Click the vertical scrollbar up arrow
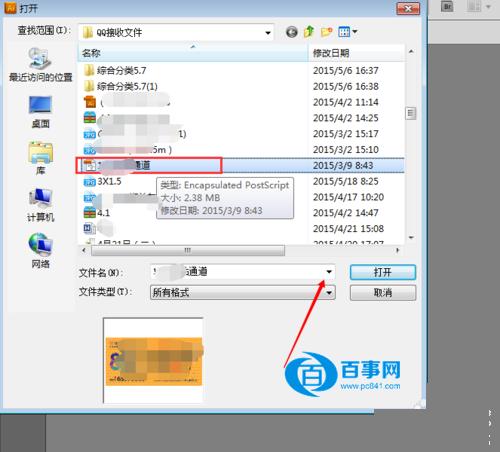The width and height of the screenshot is (500, 452). 411,52
